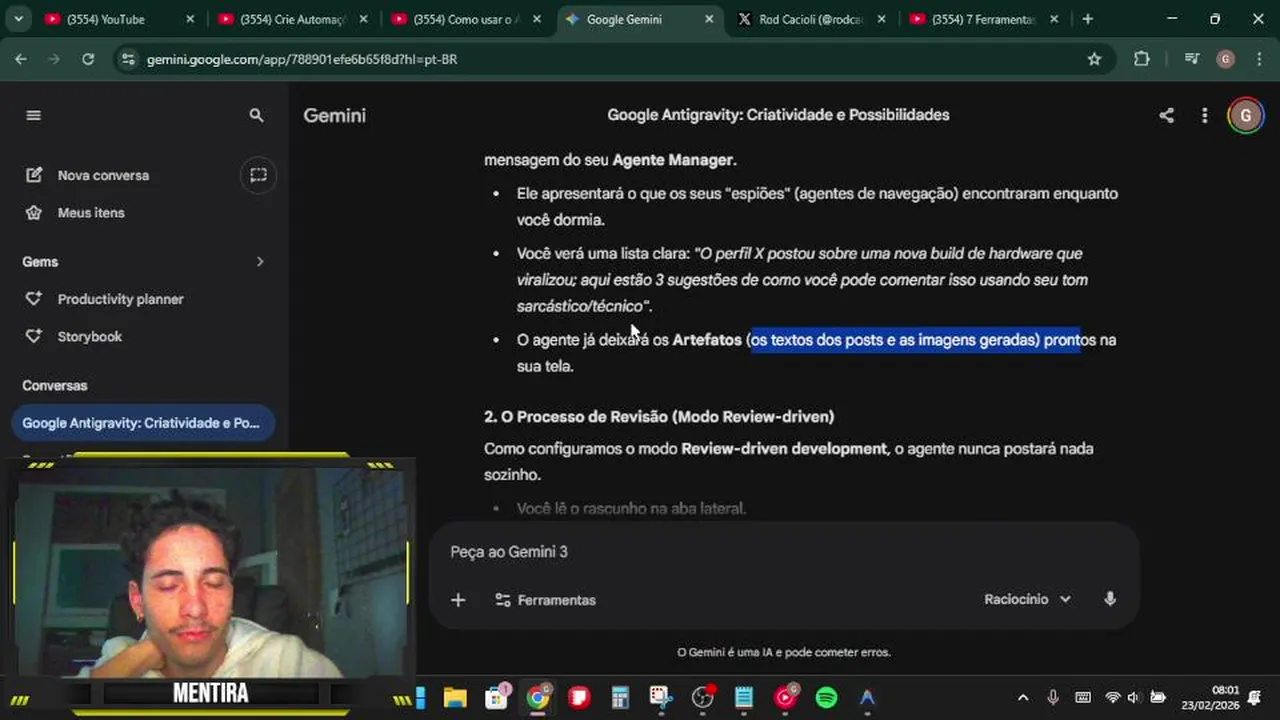Share the conversation using the share icon
Viewport: 1280px width, 720px height.
[1166, 115]
